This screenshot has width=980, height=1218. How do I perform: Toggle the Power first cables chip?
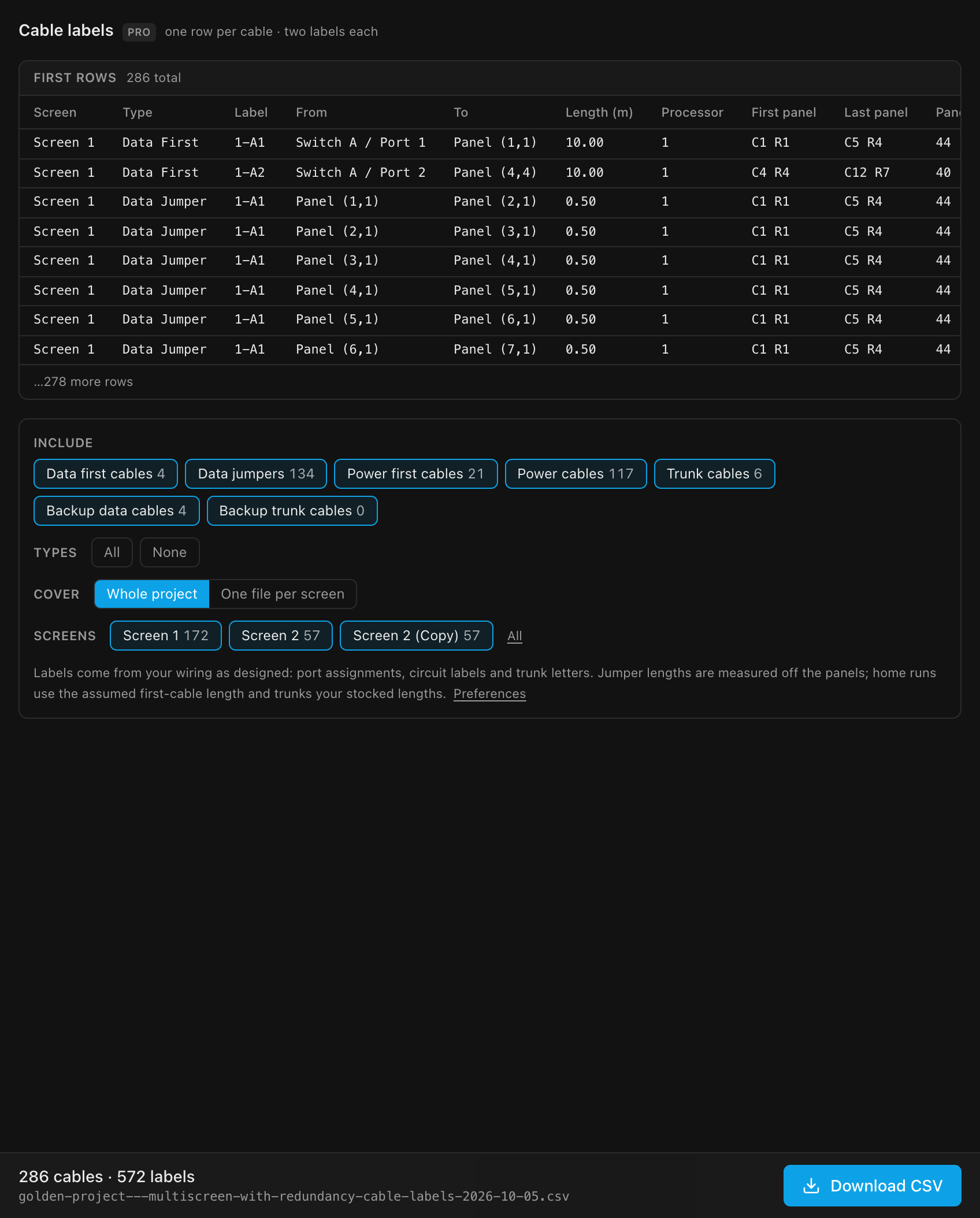tap(416, 474)
